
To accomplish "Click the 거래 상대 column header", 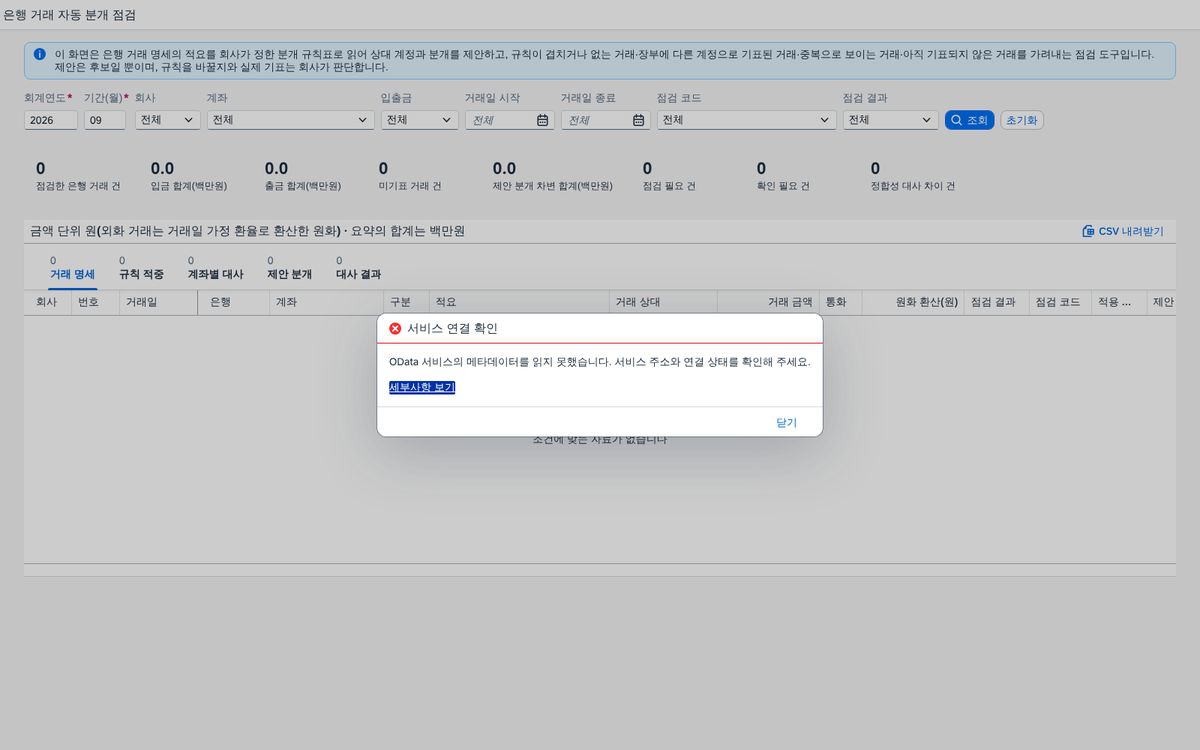I will 663,302.
